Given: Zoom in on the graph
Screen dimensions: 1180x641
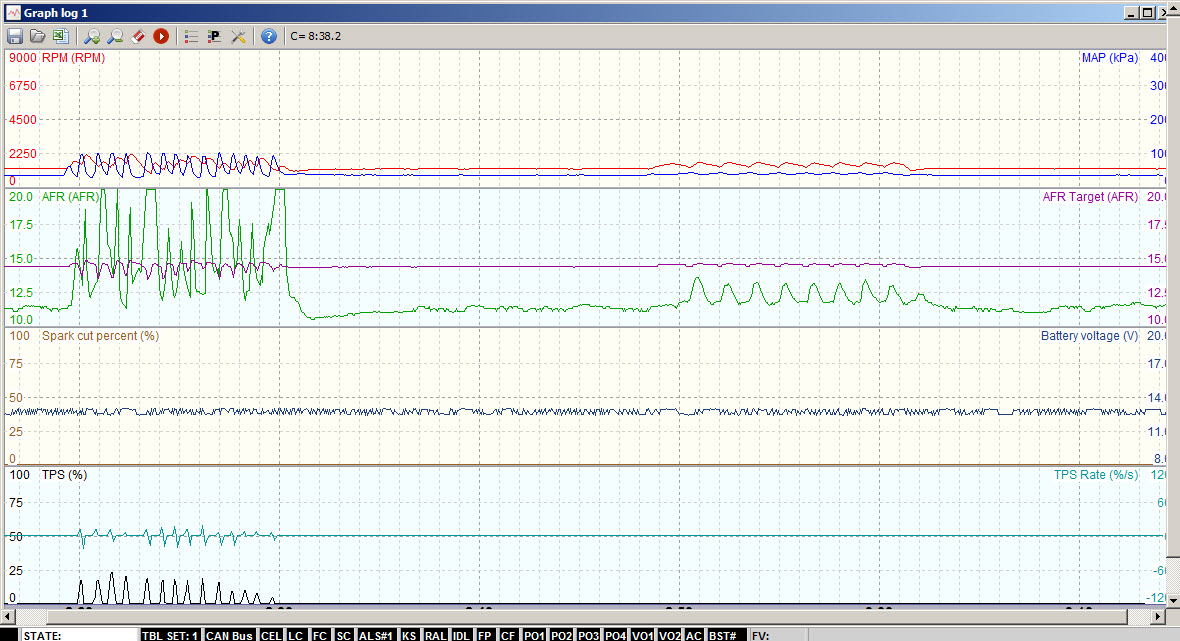Looking at the screenshot, I should point(91,36).
